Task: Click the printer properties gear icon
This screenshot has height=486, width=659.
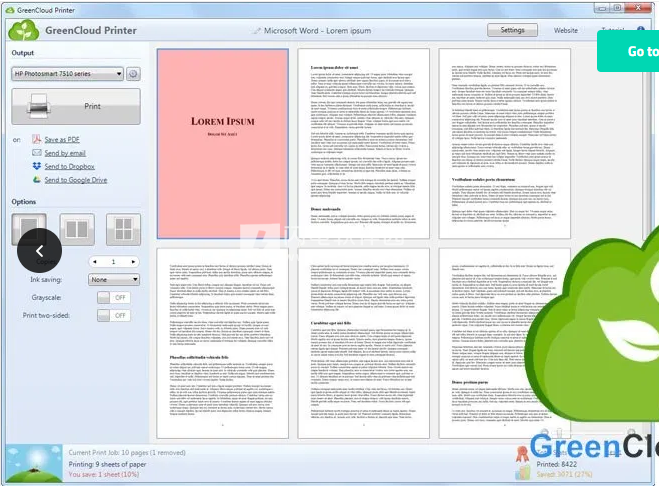Action: [133, 74]
